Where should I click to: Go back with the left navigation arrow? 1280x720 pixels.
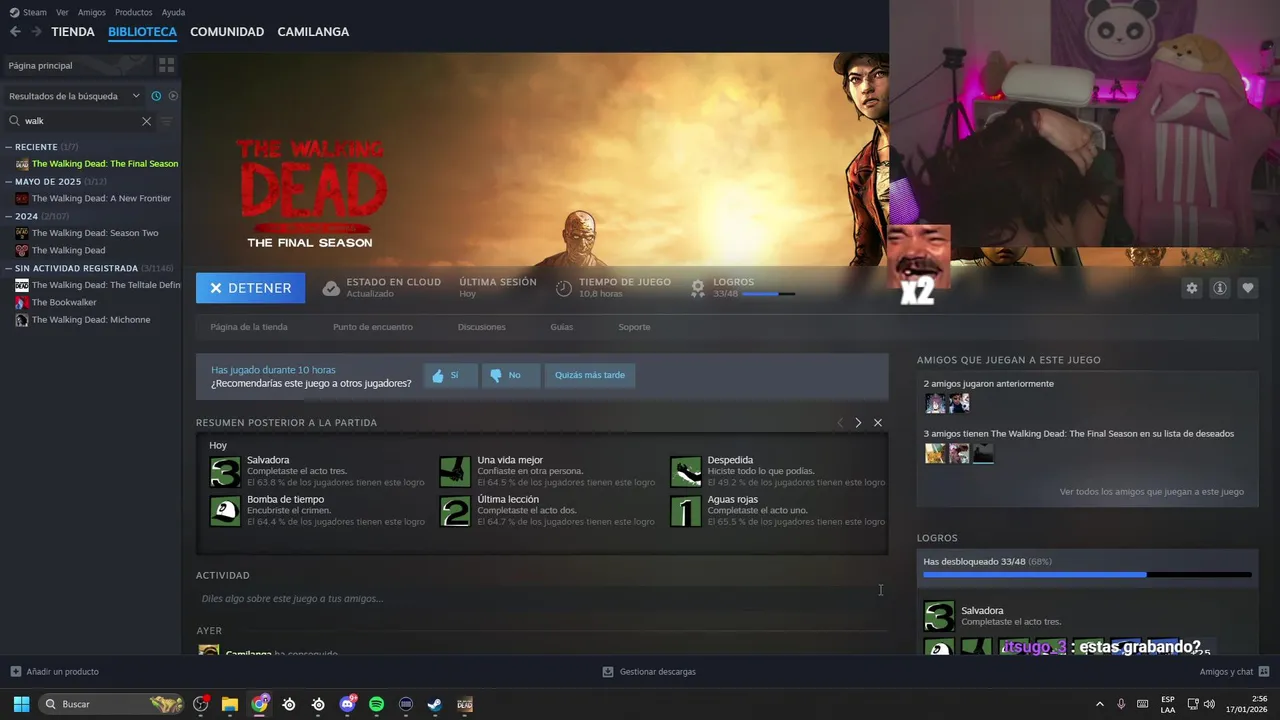tap(15, 32)
